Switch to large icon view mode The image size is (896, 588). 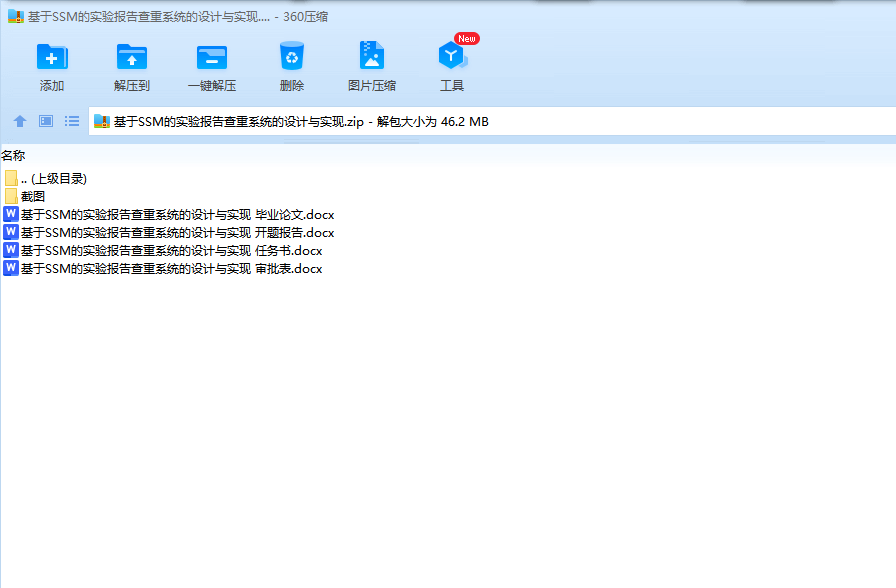(46, 121)
